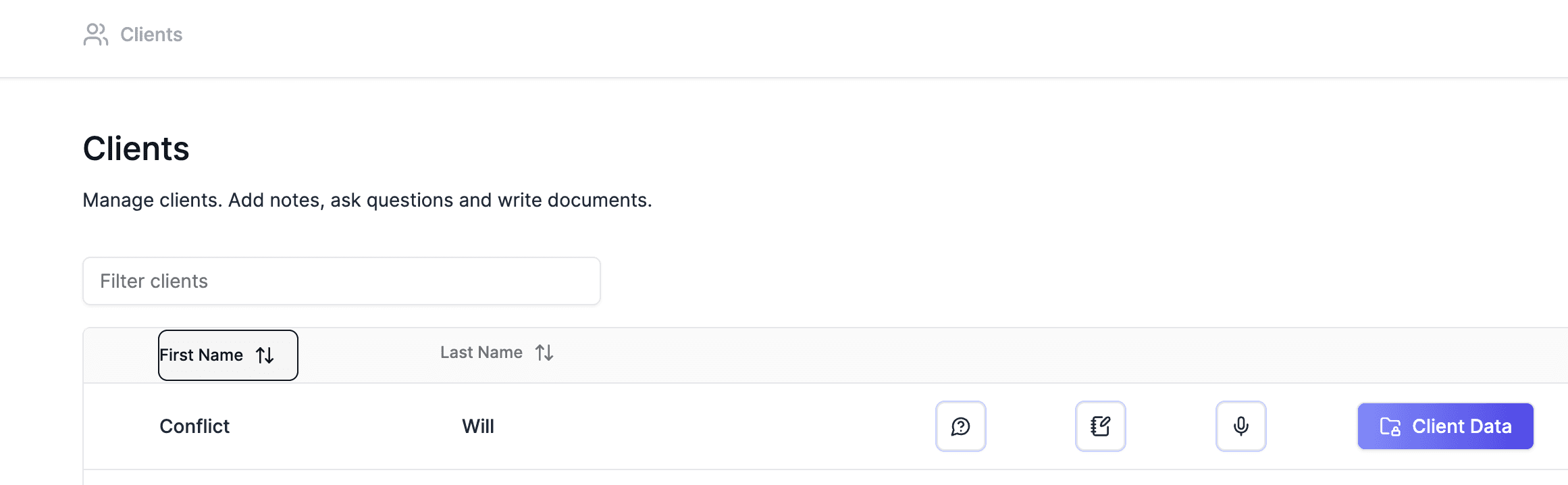Click the Manage clients description text
This screenshot has width=1568, height=485.
367,200
